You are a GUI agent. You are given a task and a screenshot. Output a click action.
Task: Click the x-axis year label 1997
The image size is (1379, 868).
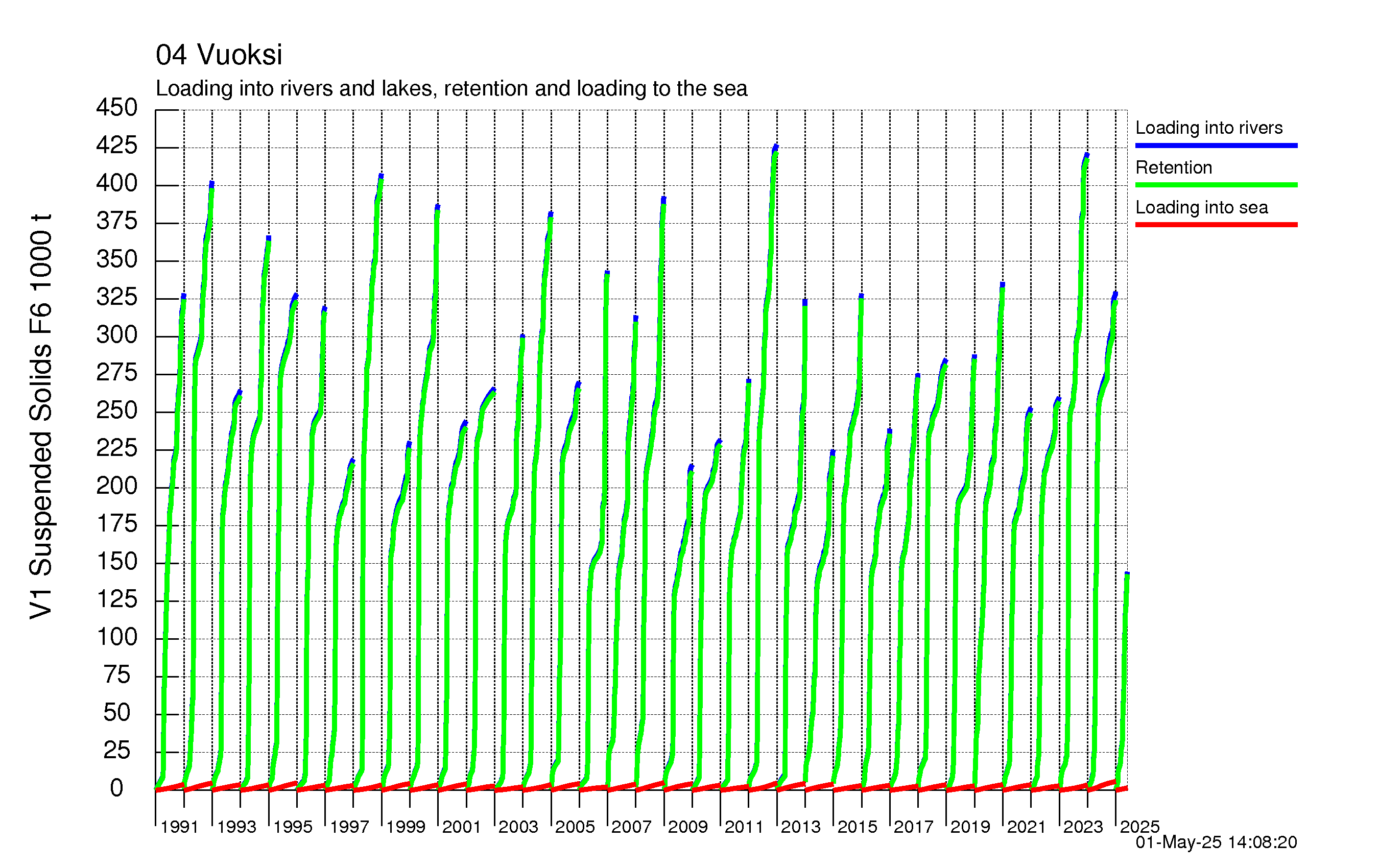point(349,827)
